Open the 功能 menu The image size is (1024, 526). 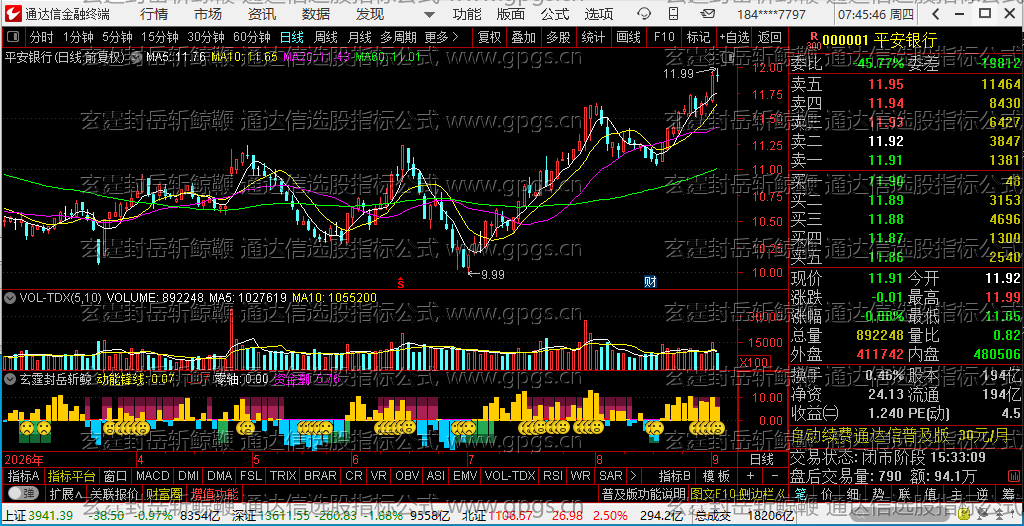click(x=468, y=14)
